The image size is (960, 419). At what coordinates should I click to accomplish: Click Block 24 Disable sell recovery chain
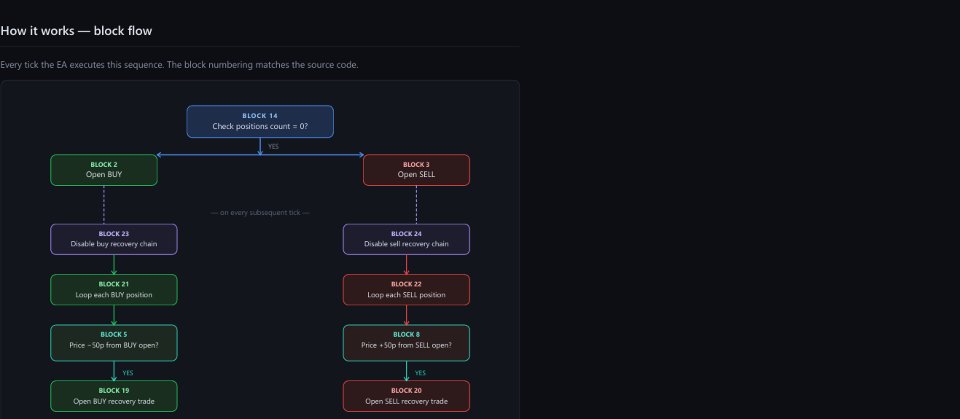pyautogui.click(x=407, y=239)
